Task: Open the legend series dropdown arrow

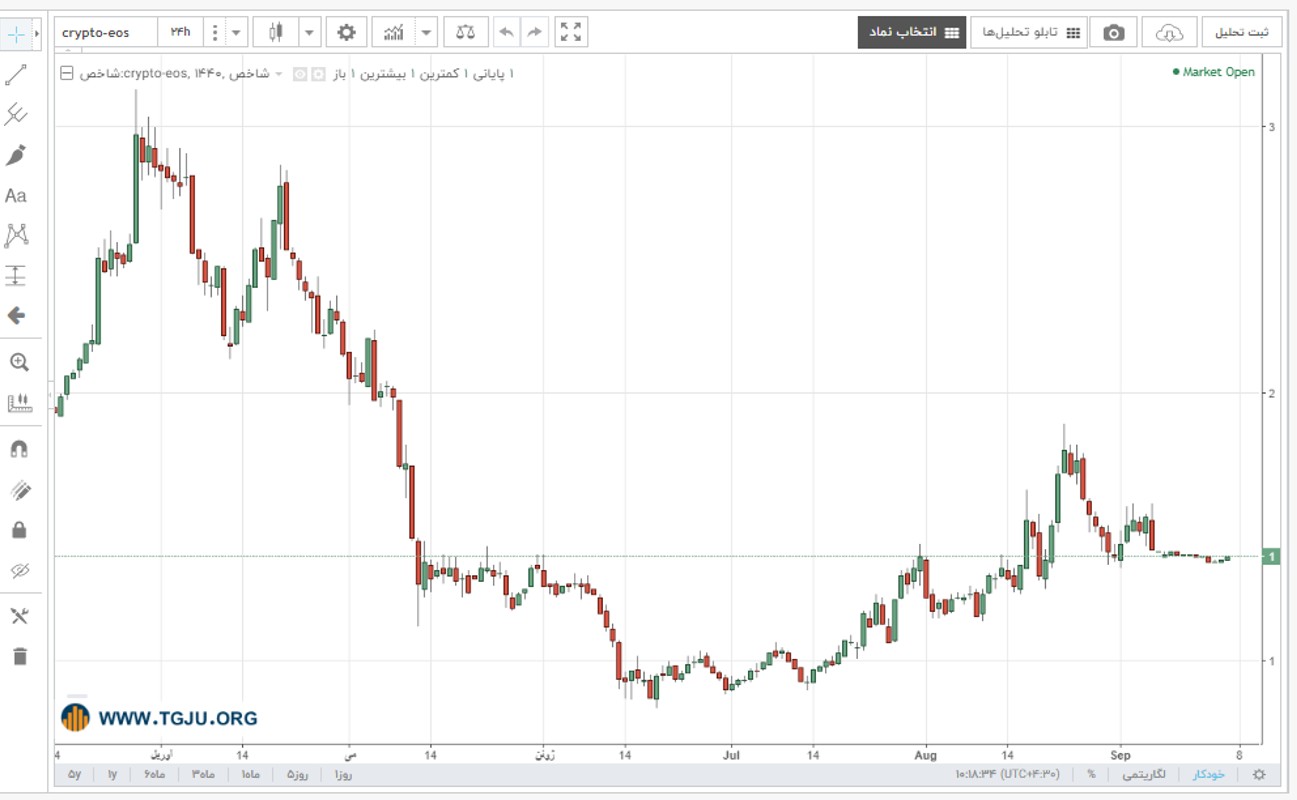Action: (x=278, y=73)
